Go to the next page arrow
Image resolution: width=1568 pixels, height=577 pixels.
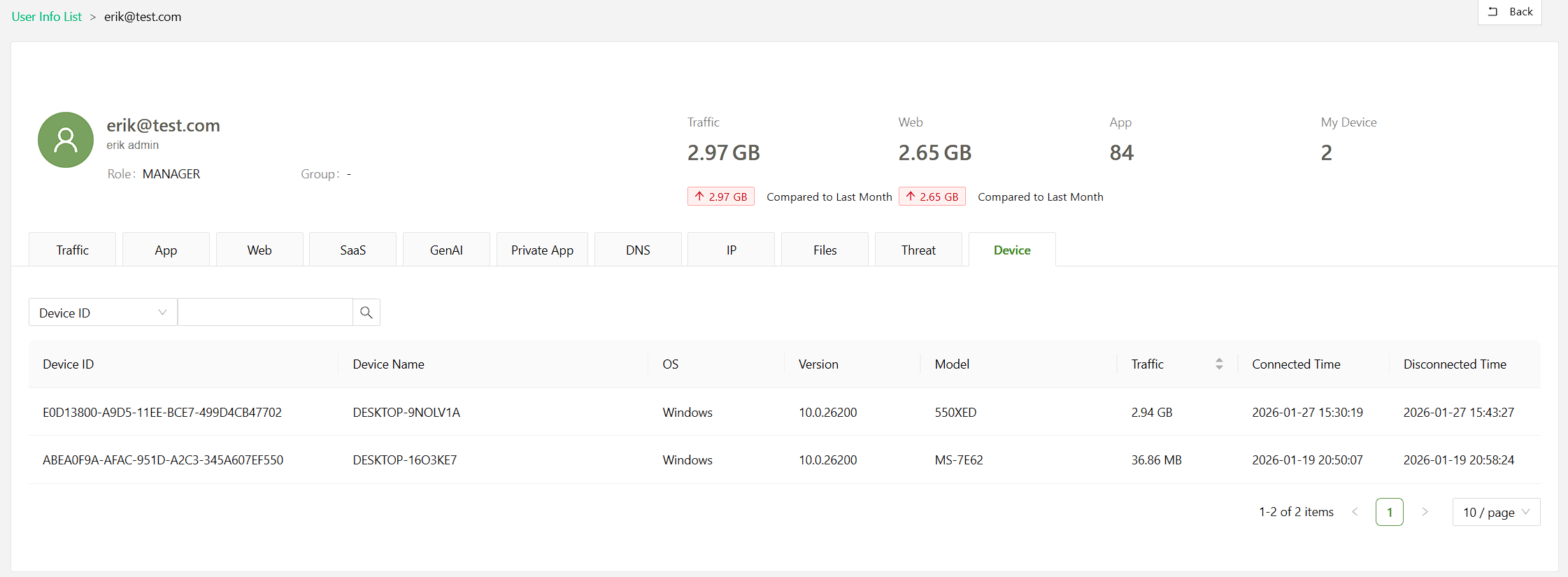(1425, 512)
